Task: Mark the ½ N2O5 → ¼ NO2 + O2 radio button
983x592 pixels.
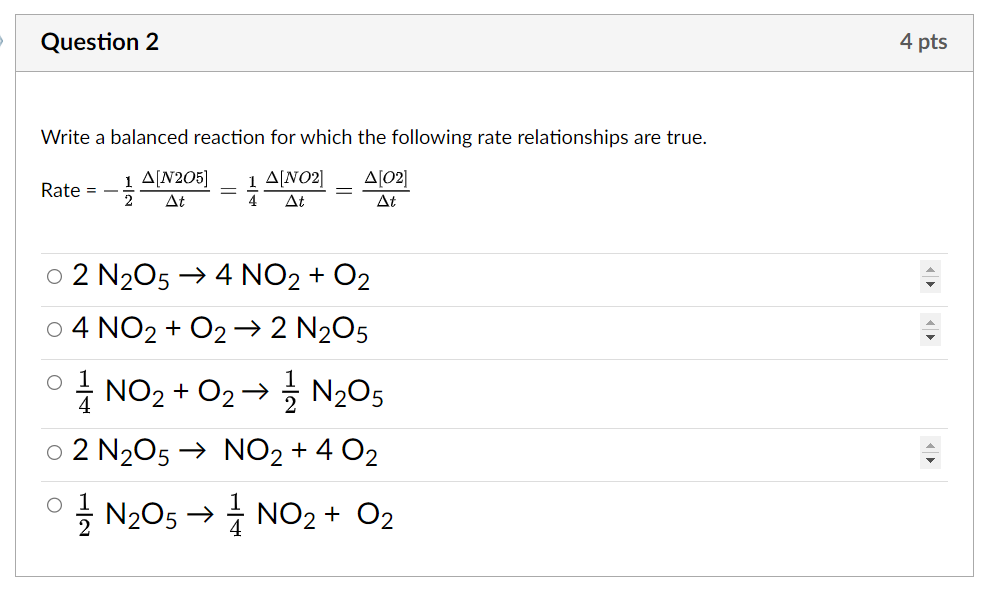Action: coord(55,505)
